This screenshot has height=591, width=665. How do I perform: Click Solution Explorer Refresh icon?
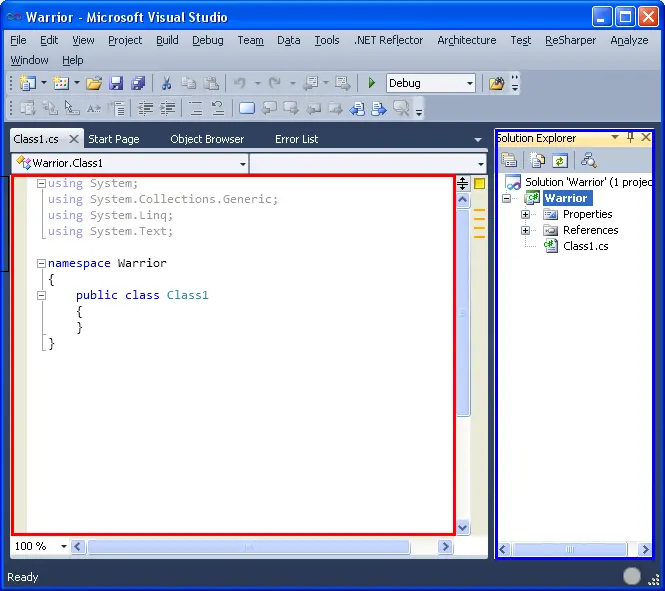(x=560, y=161)
